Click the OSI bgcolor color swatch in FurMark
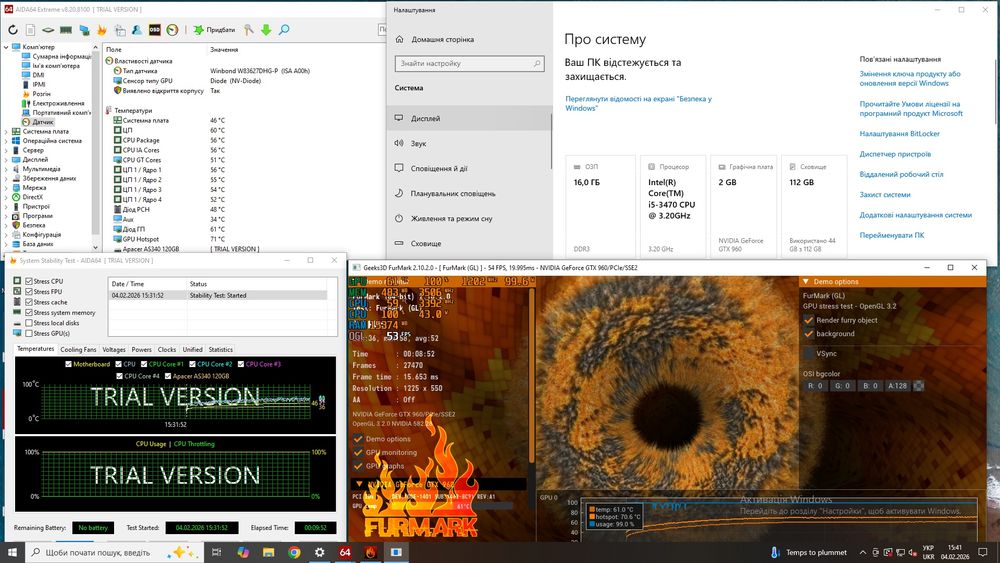 click(x=918, y=386)
